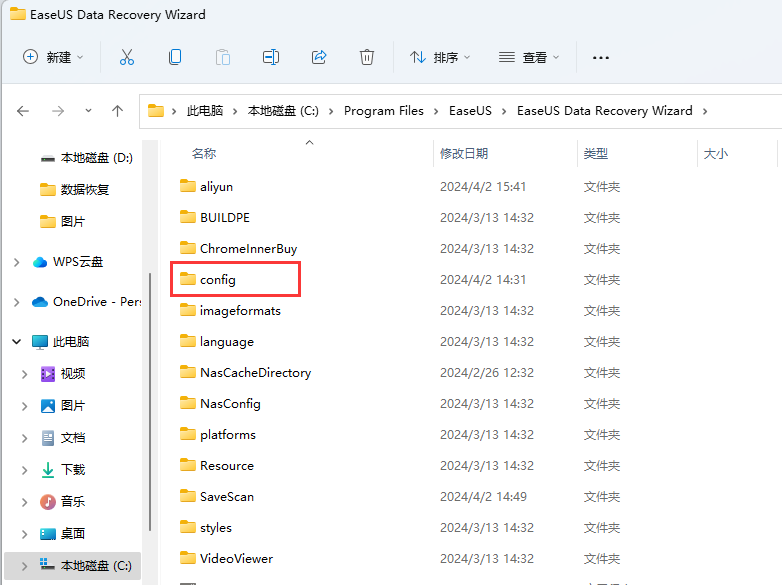The image size is (782, 585).
Task: Click the 2024/4/2 14:49 date cell
Action: click(483, 497)
